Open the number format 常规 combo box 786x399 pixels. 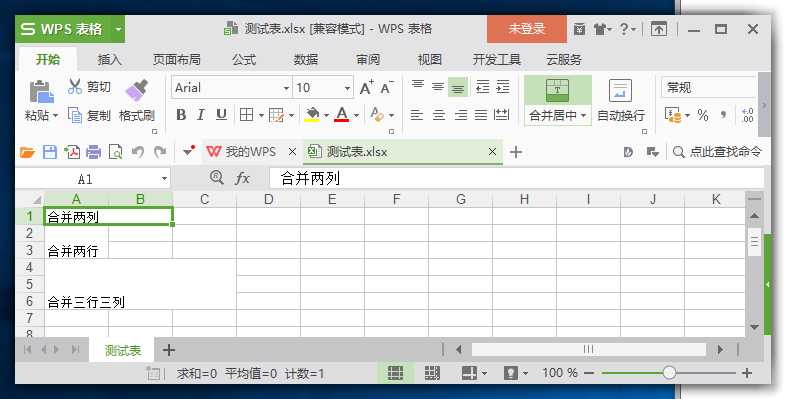coord(708,88)
